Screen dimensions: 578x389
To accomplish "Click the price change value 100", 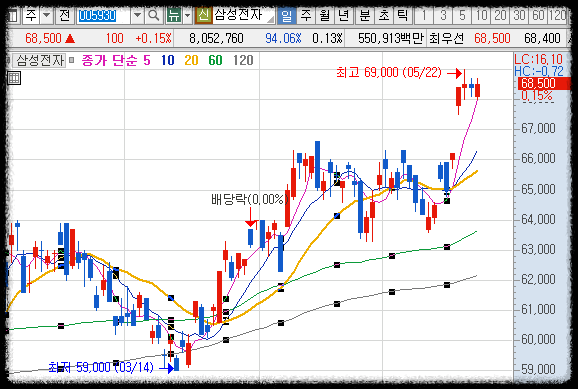I will coord(114,38).
